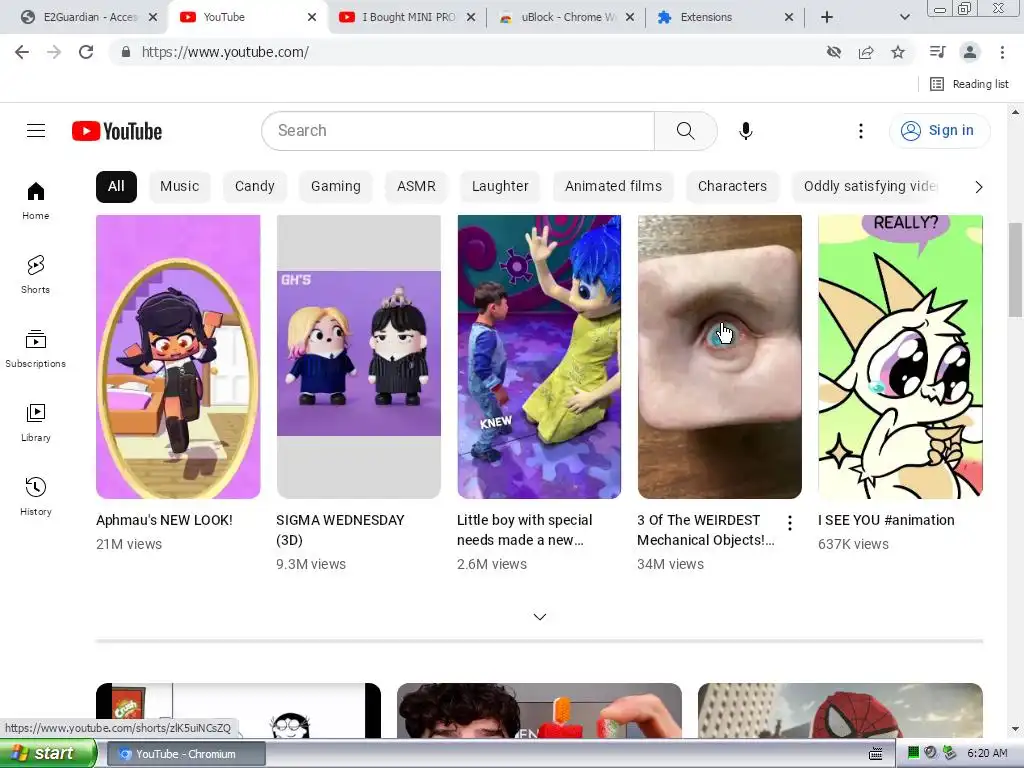Open the Reading list
Image resolution: width=1024 pixels, height=768 pixels.
(x=969, y=84)
